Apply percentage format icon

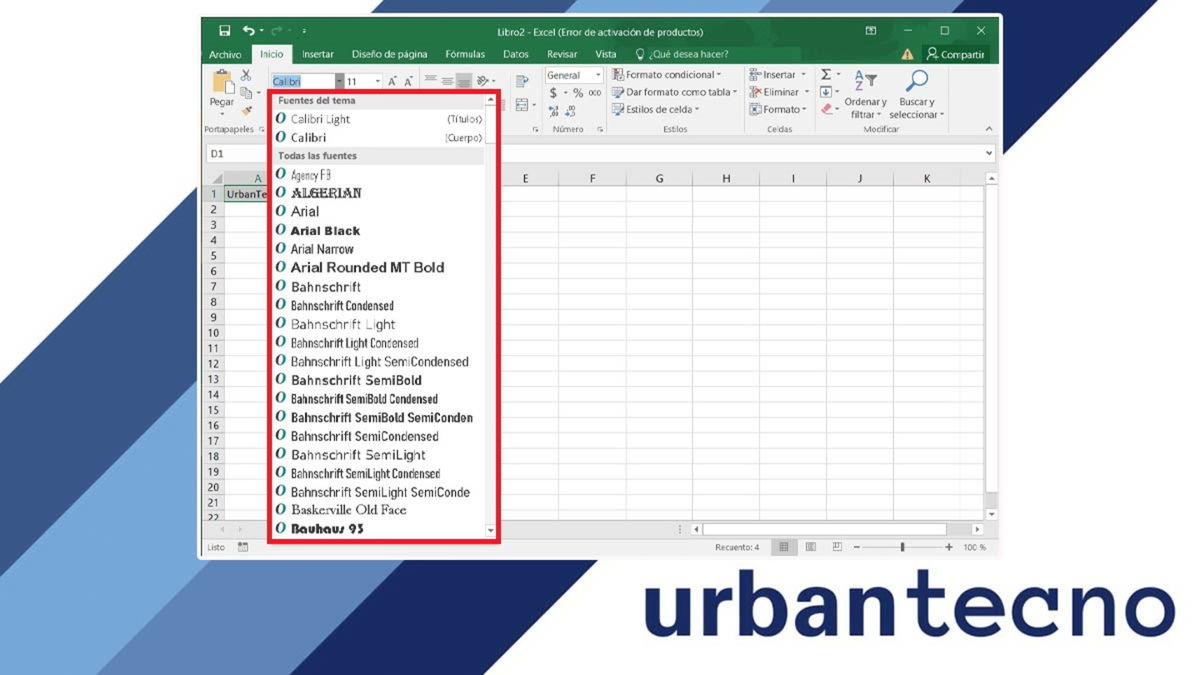coord(579,93)
